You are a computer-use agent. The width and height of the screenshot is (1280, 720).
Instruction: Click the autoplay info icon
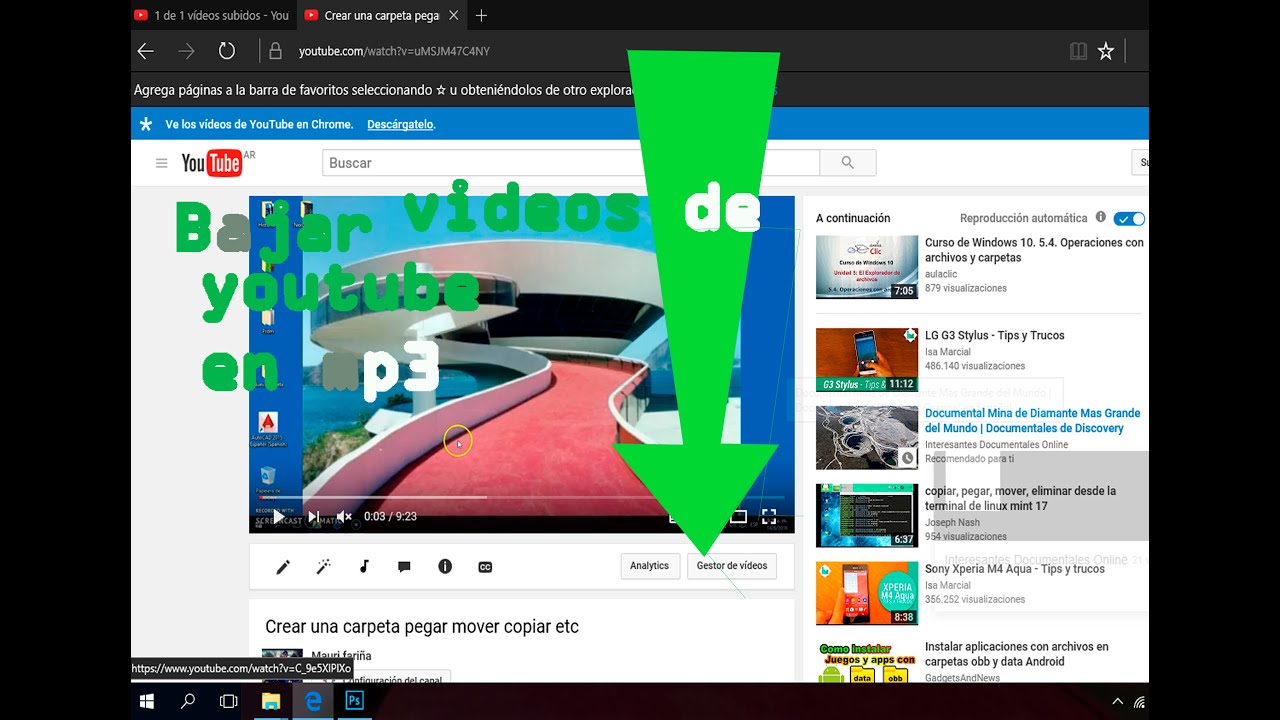1101,217
